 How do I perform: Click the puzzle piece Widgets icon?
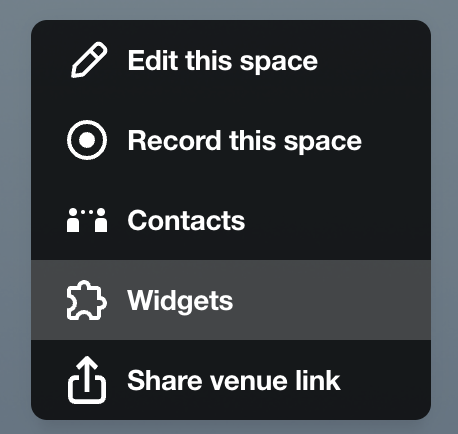[x=87, y=300]
